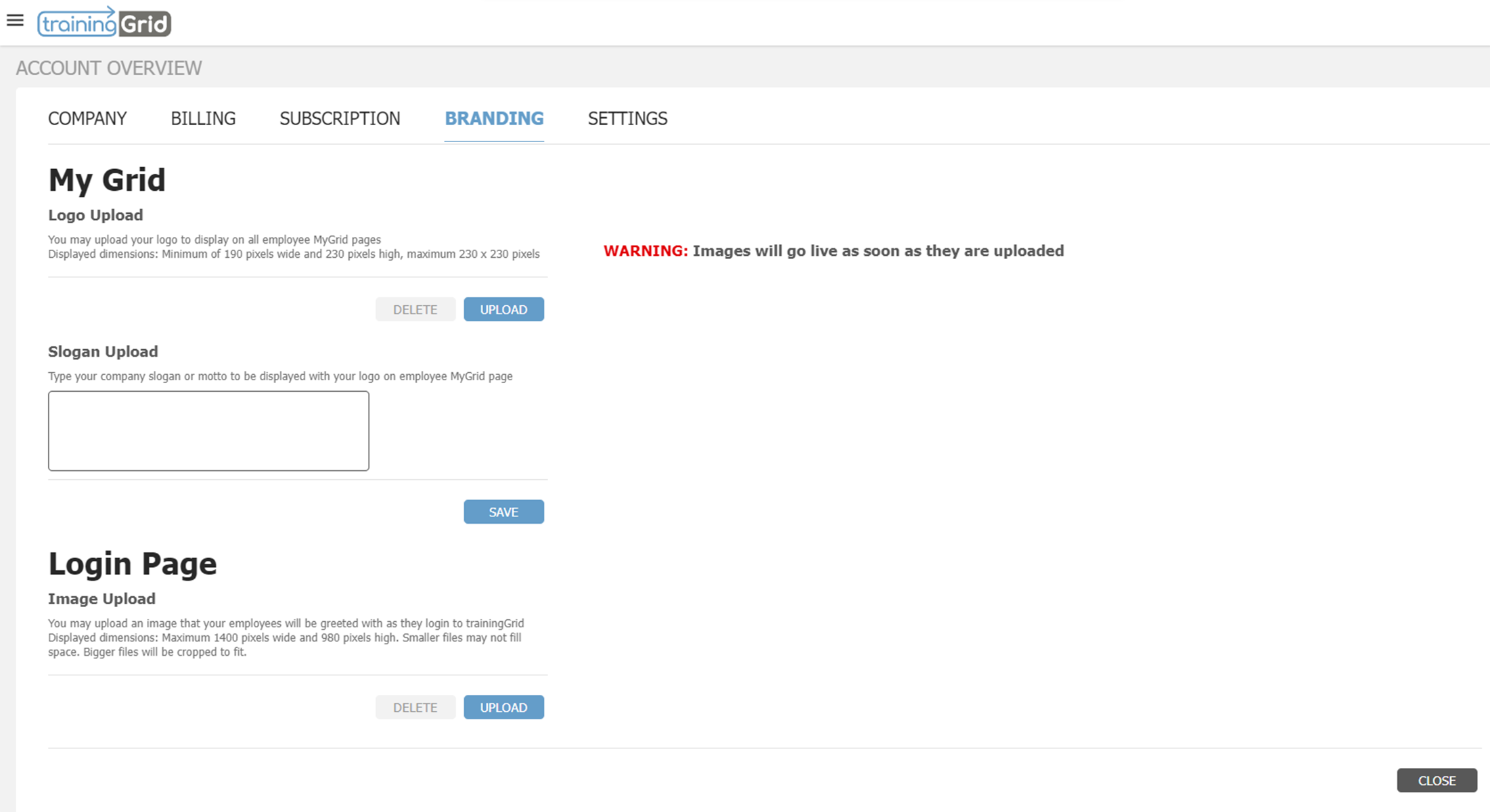
Task: Focus the company slogan text box
Action: point(208,430)
